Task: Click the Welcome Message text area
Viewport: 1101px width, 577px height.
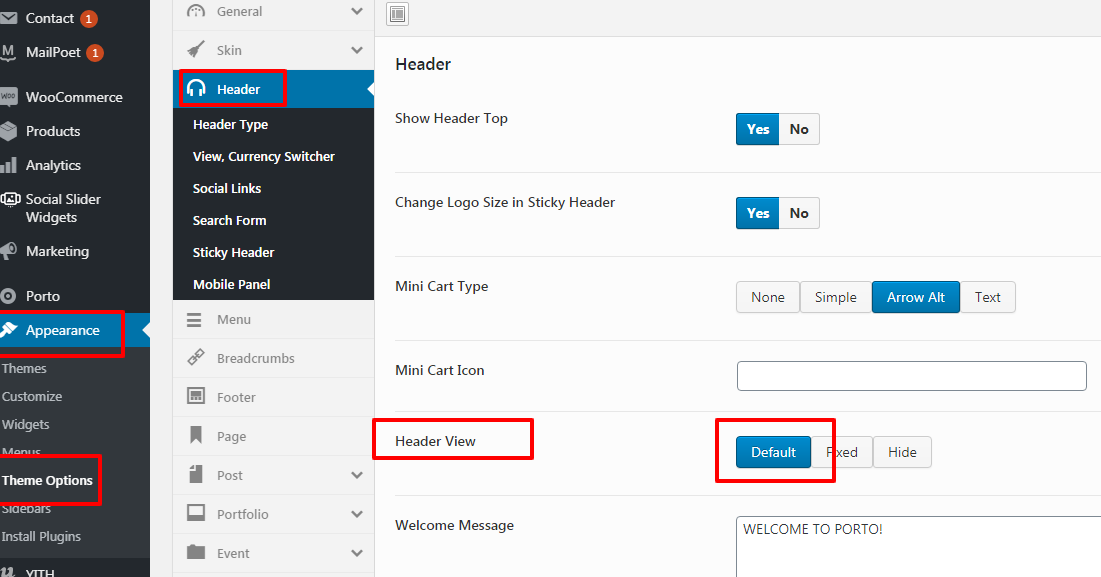Action: pos(918,547)
